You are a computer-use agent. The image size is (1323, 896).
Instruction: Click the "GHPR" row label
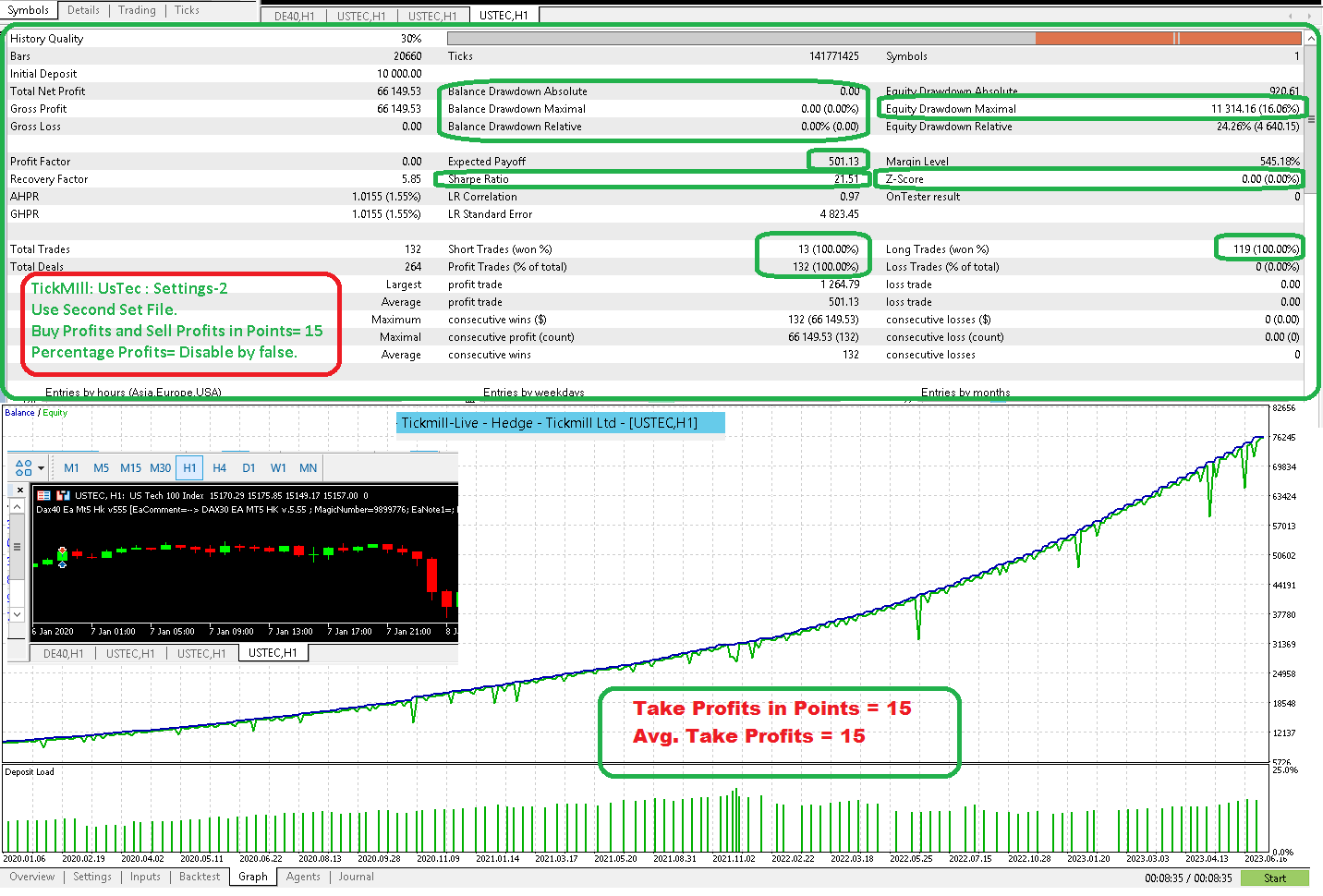(x=25, y=214)
